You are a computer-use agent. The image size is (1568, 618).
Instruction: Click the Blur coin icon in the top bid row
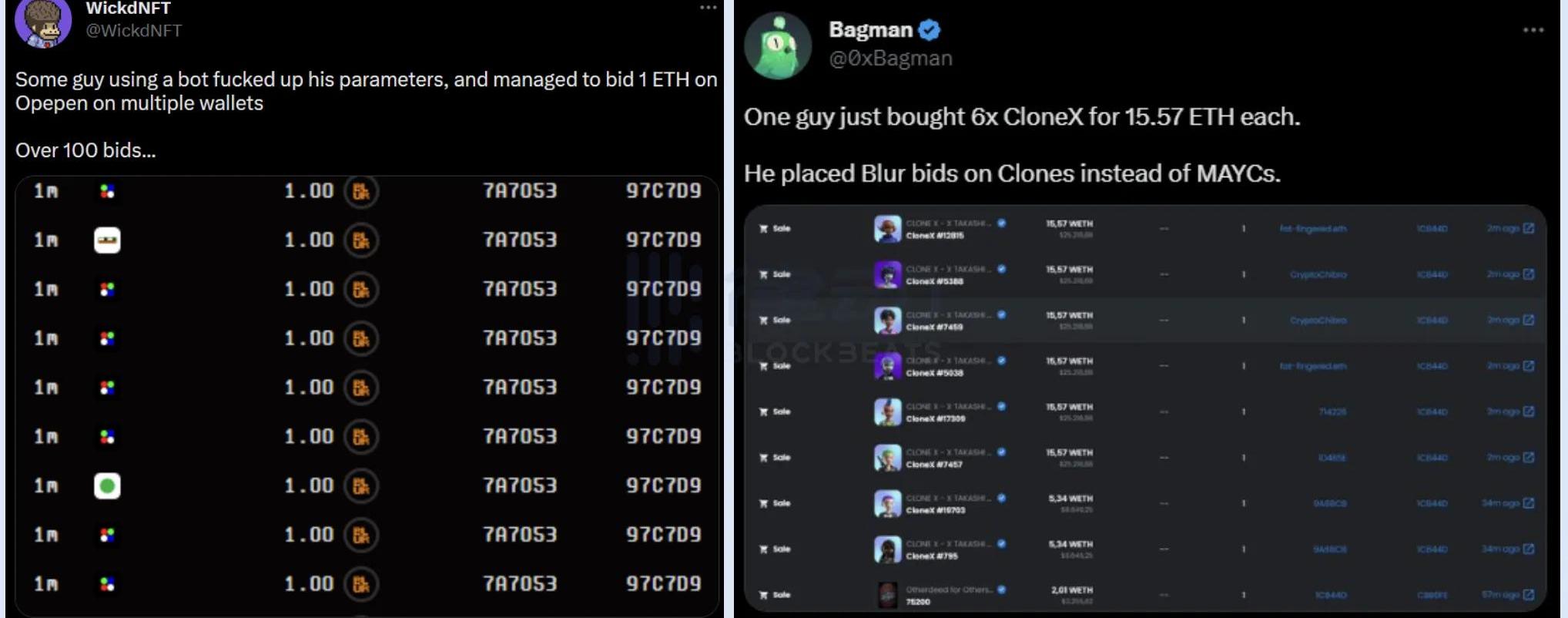click(x=360, y=191)
